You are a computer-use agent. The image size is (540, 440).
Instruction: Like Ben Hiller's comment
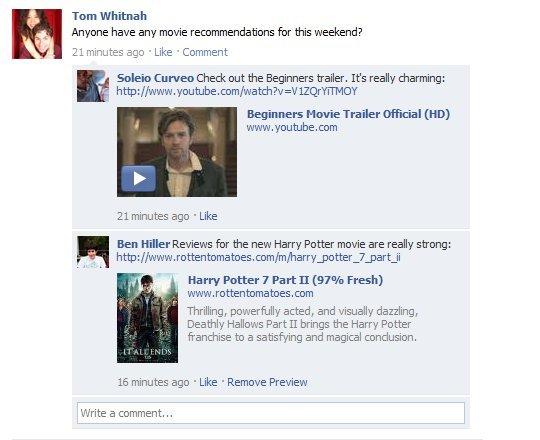[208, 382]
